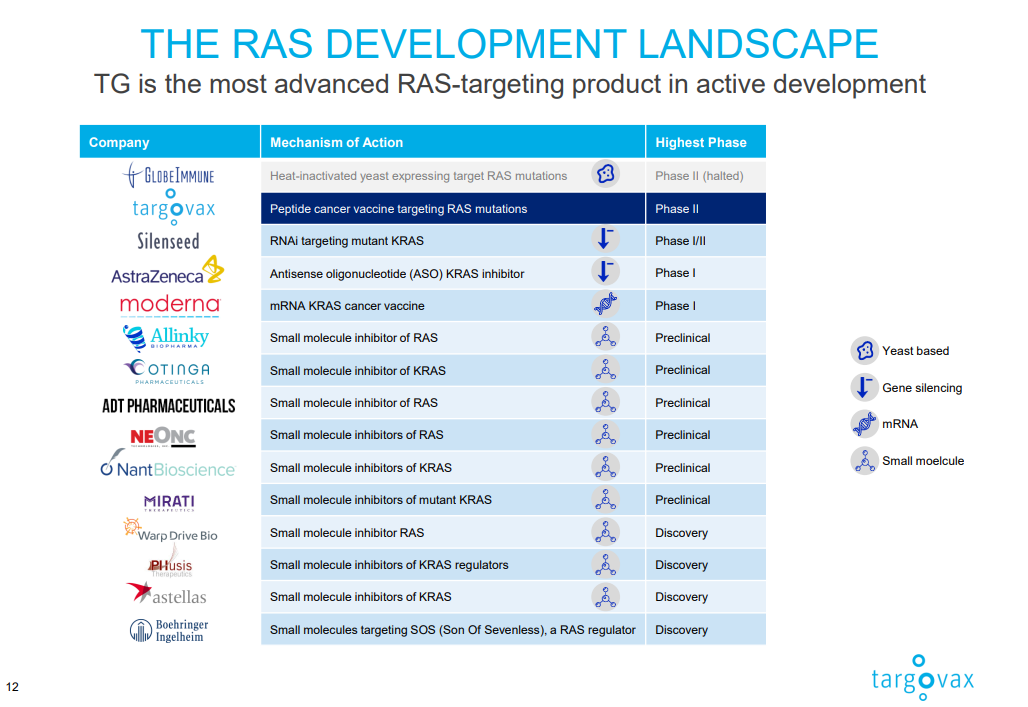
Task: Click the GlobeImmune company logo
Action: pos(168,175)
